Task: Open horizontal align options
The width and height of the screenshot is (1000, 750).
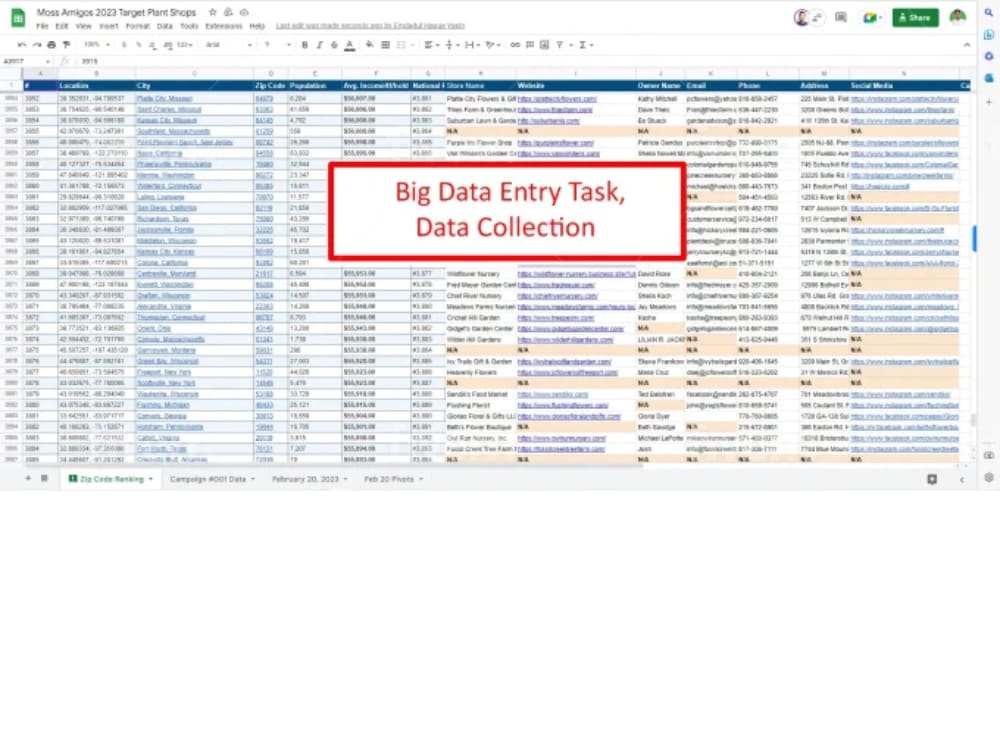Action: point(430,45)
